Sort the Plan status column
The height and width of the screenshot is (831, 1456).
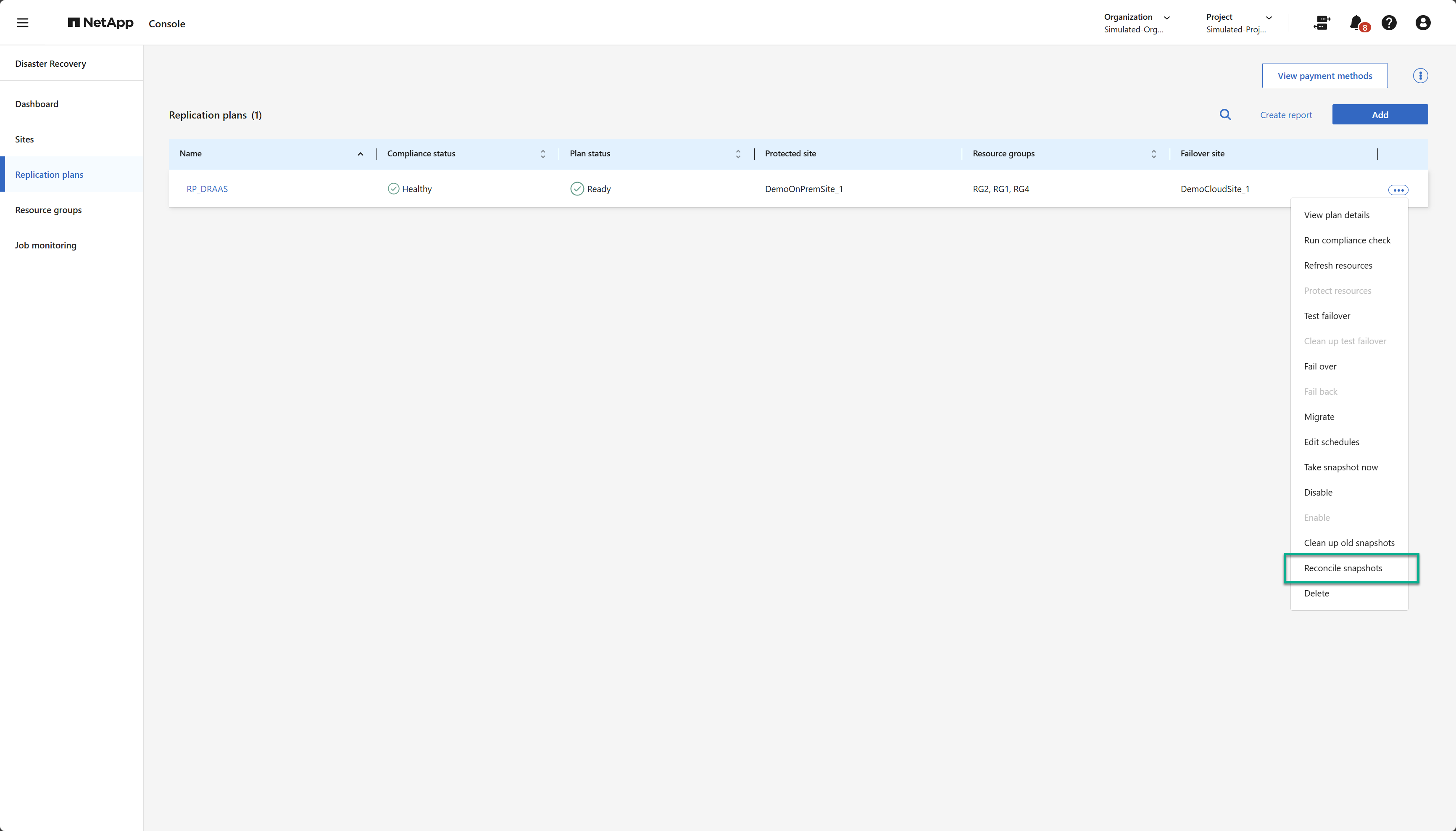[x=738, y=154]
